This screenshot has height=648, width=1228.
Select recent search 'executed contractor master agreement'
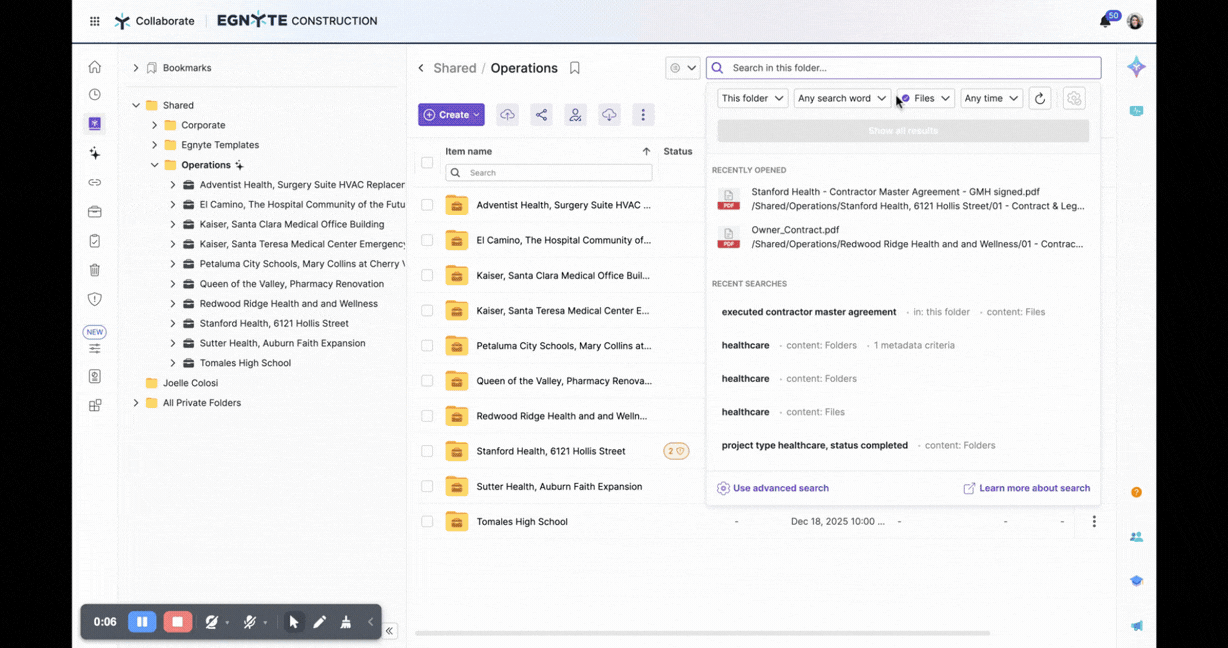tap(809, 312)
